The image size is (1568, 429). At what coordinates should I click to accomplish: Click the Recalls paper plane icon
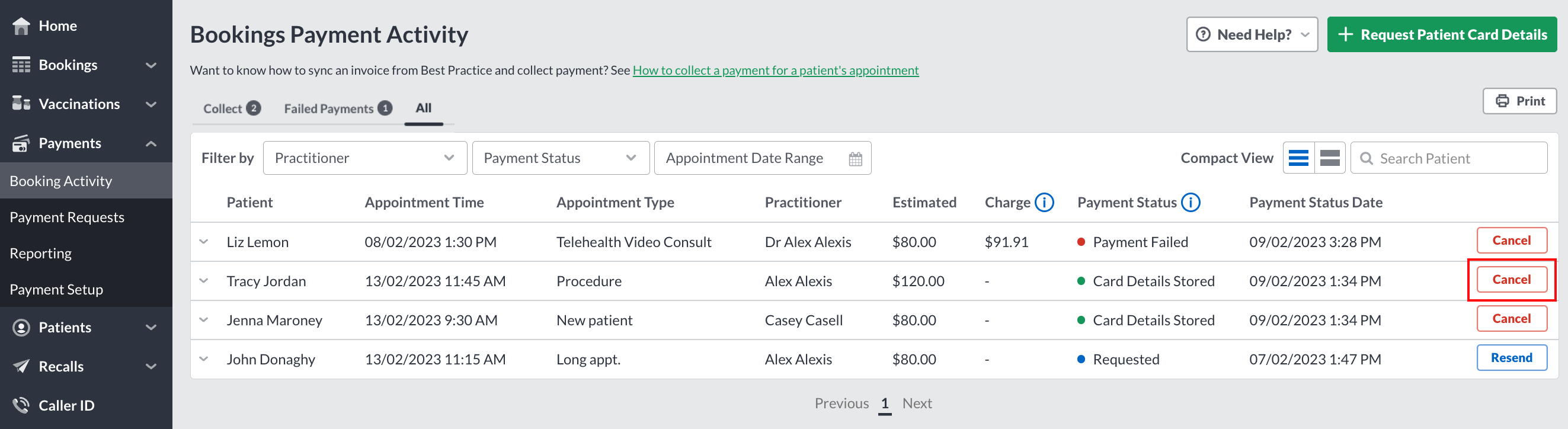click(x=21, y=366)
